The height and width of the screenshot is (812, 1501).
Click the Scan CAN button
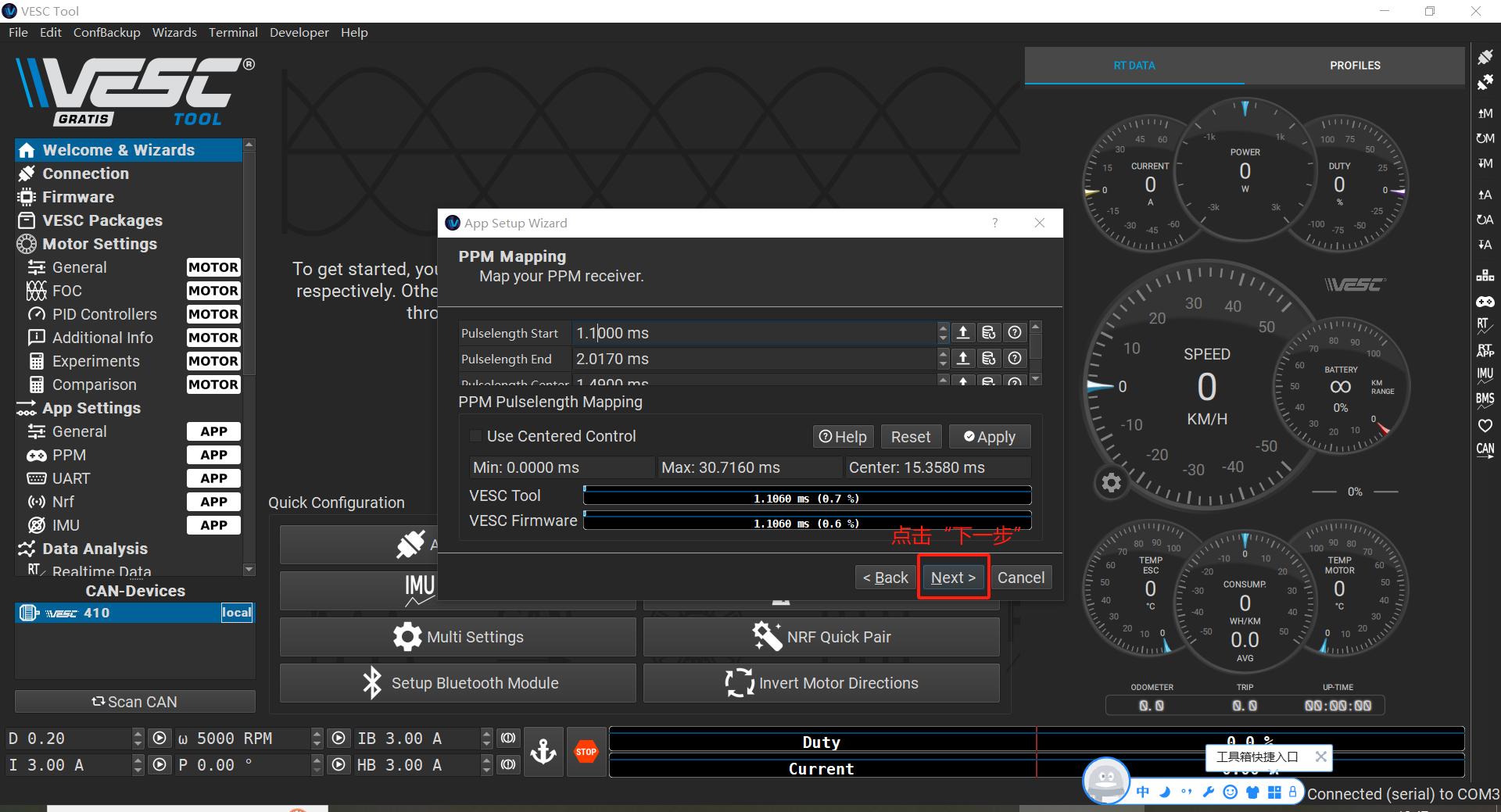coord(134,702)
